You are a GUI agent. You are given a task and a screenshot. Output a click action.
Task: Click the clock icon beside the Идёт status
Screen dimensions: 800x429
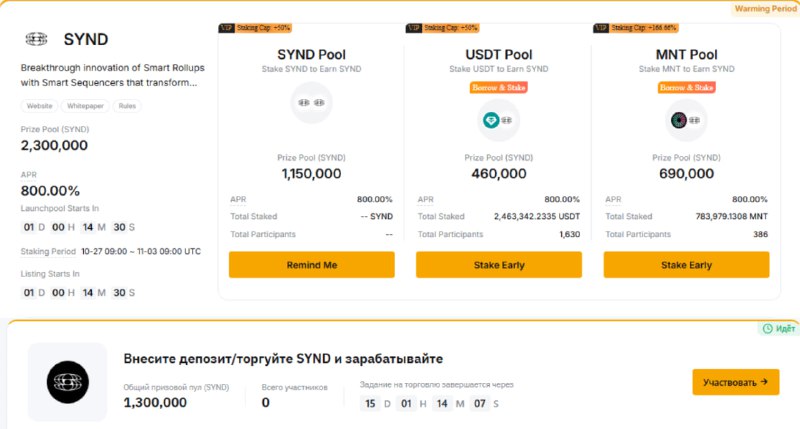[x=767, y=329]
